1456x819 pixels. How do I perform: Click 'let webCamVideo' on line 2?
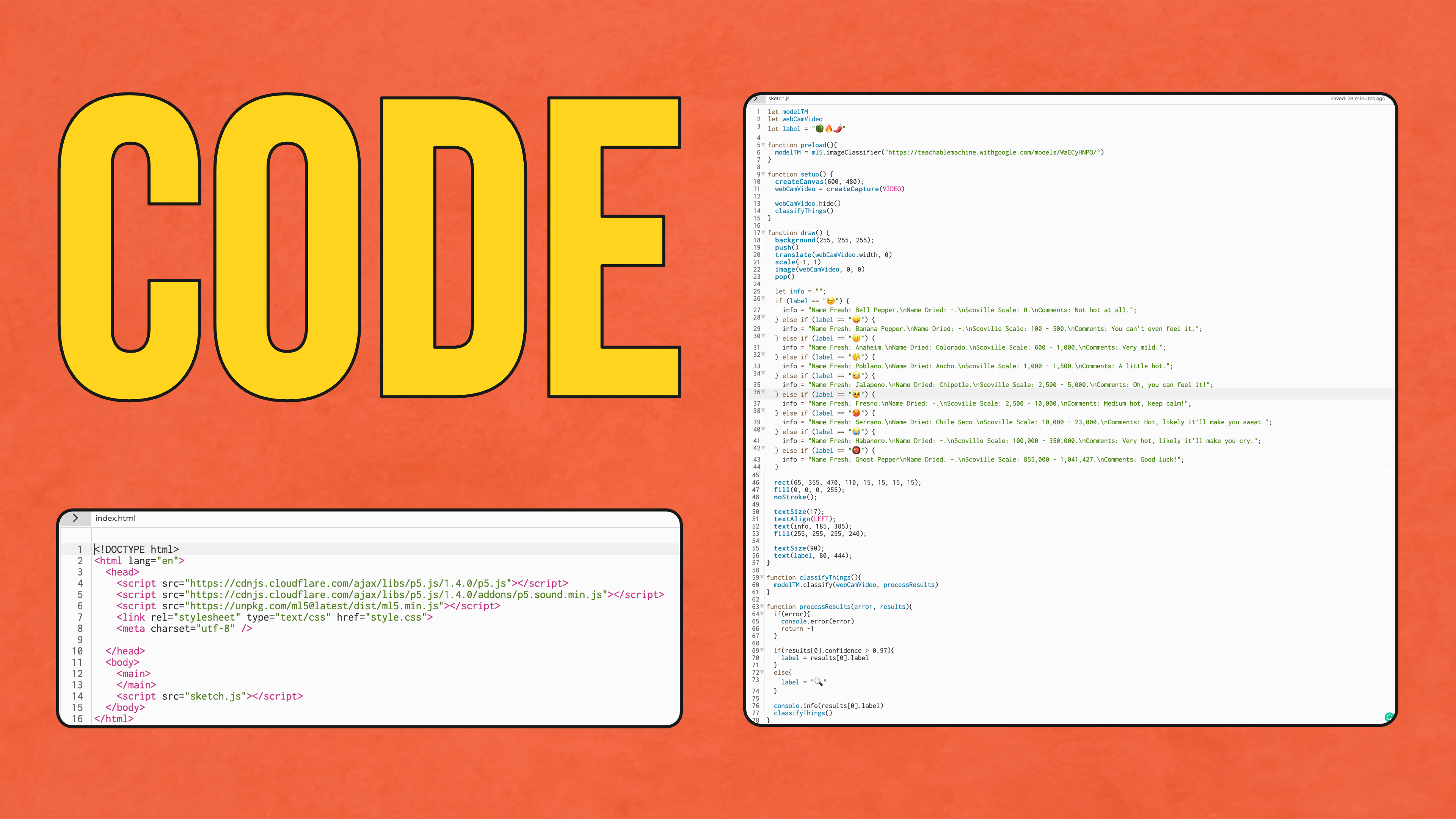coord(795,119)
